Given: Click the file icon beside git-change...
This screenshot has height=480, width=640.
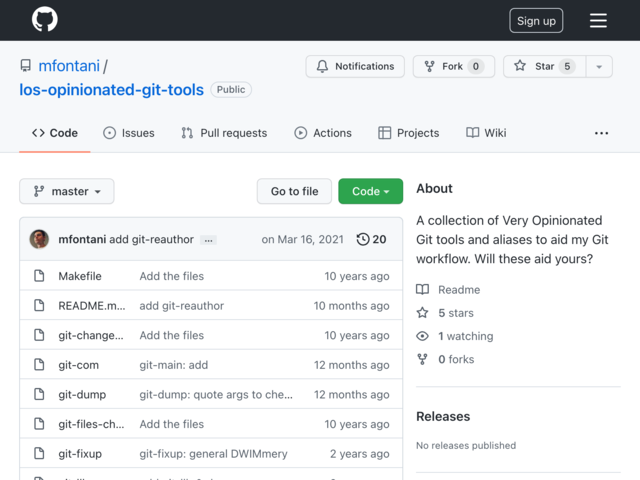Looking at the screenshot, I should [39, 335].
